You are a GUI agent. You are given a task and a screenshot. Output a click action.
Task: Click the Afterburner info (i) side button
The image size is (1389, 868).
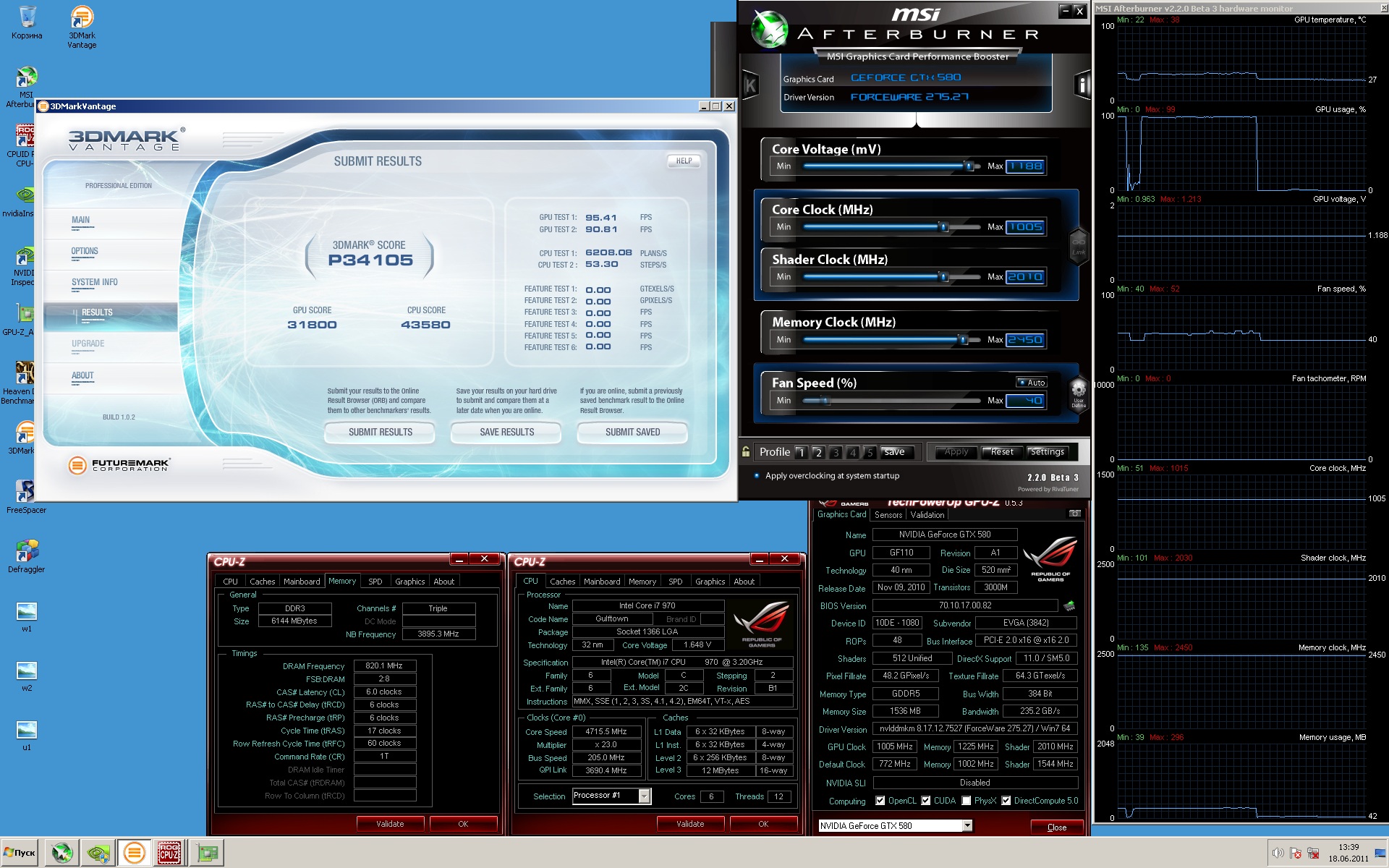coord(1082,86)
